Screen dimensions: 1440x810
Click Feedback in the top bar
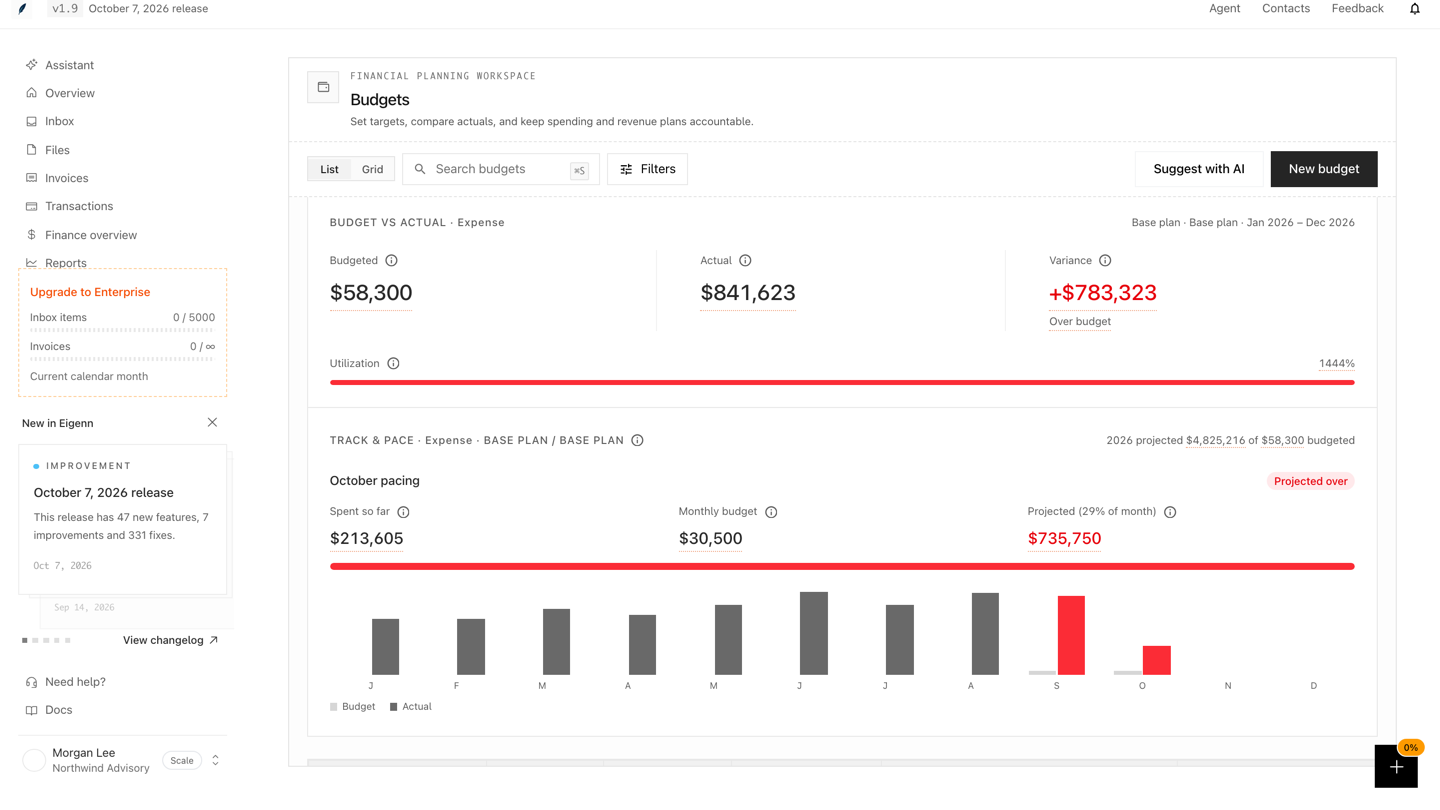tap(1357, 9)
